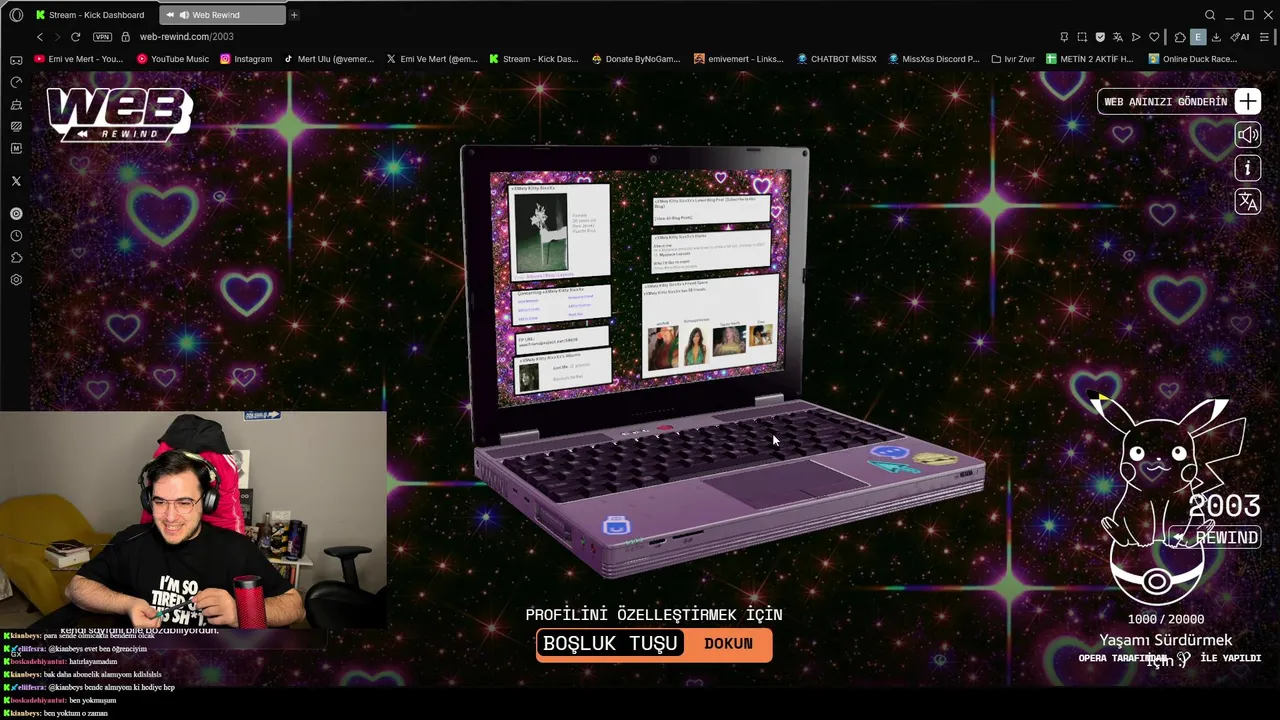Open sidebar settings gear icon
The width and height of the screenshot is (1280, 720).
pyautogui.click(x=16, y=280)
